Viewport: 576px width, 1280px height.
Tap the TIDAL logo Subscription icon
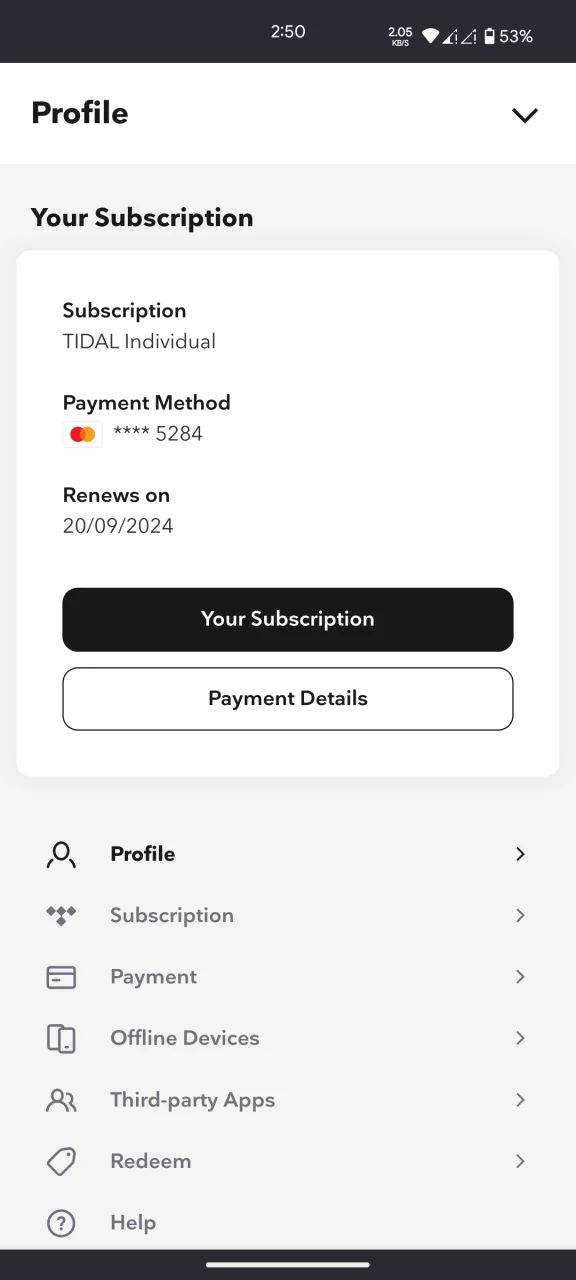click(x=61, y=915)
